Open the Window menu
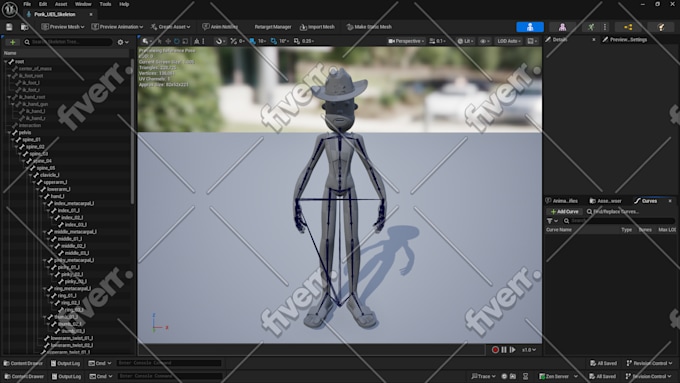Screen dimensions: 680x383 click(83, 4)
